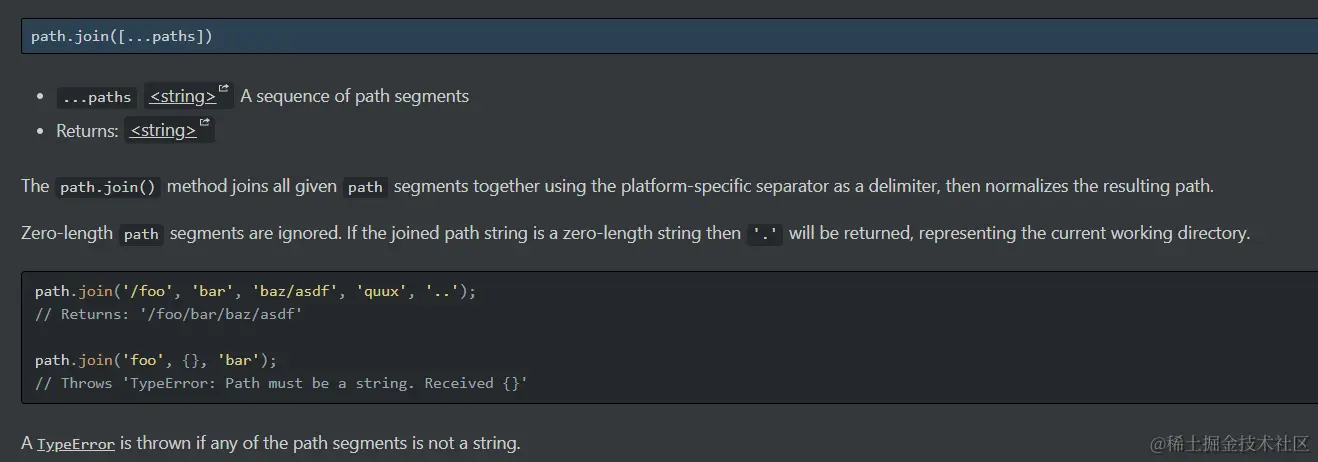The width and height of the screenshot is (1318, 462).
Task: Click the '// Throws TypeError' comment line
Action: [x=281, y=383]
